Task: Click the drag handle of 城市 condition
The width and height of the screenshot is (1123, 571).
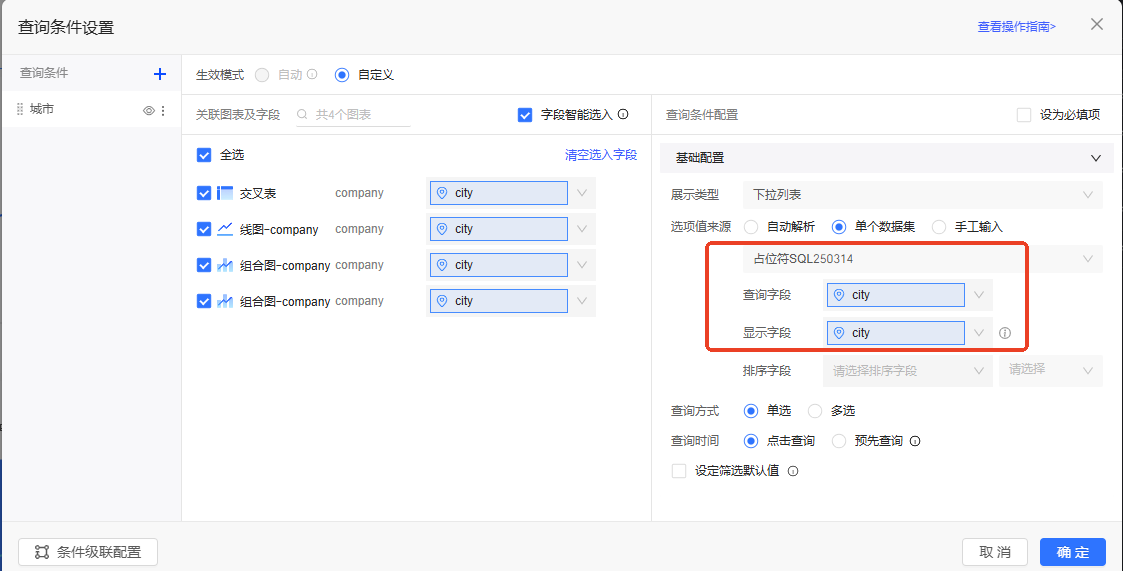Action: (20, 110)
